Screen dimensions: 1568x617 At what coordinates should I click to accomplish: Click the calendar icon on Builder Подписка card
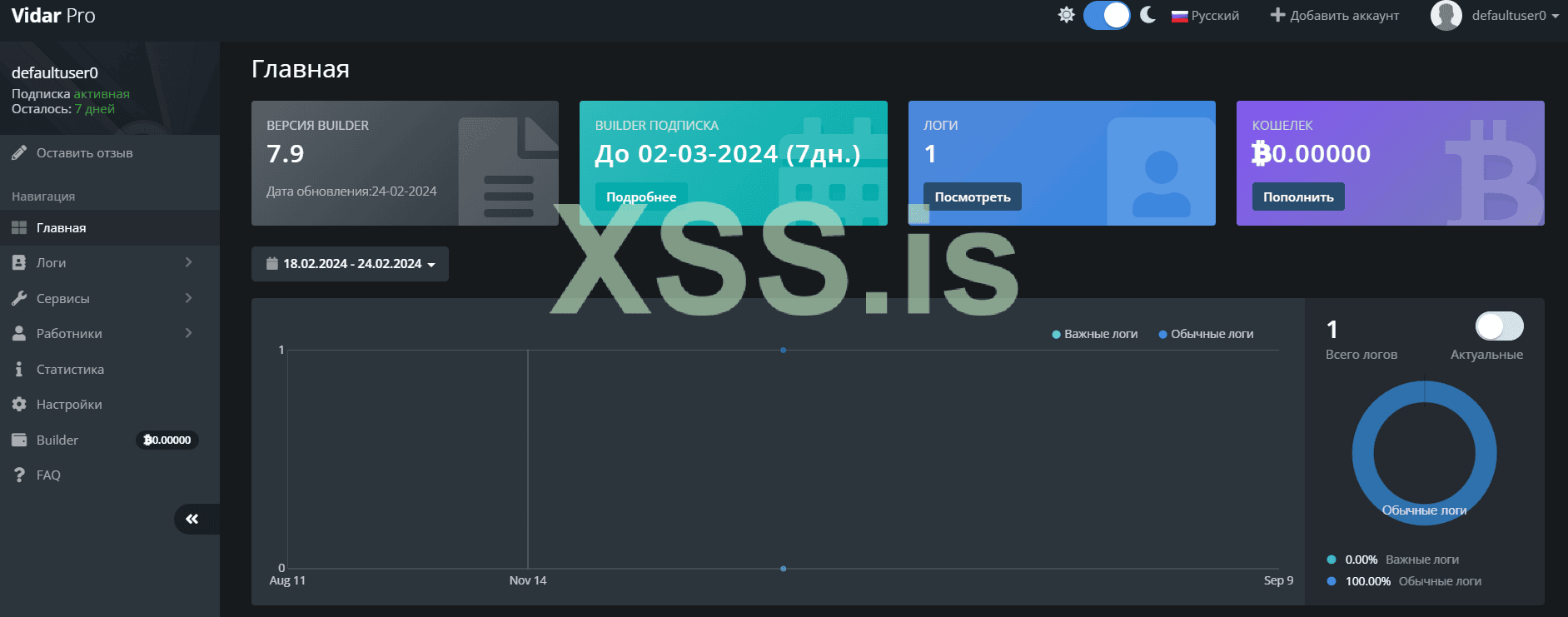pos(833,171)
